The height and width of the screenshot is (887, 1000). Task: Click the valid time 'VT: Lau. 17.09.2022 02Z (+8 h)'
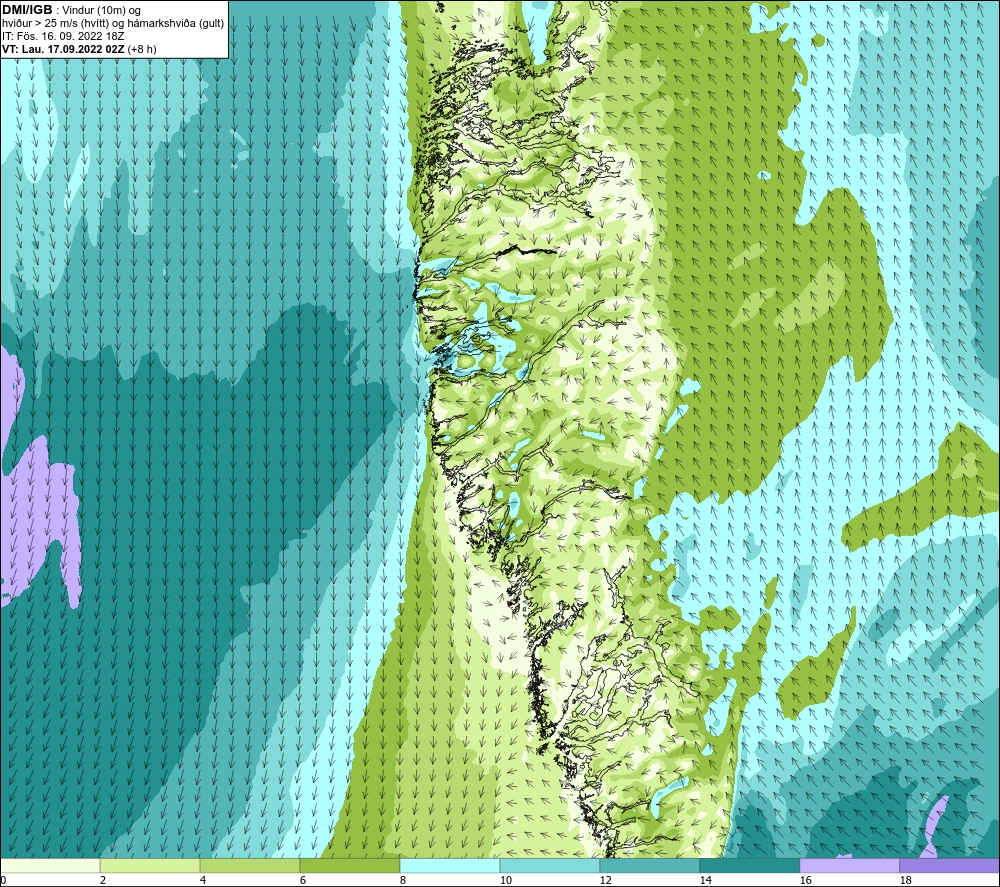coord(79,49)
